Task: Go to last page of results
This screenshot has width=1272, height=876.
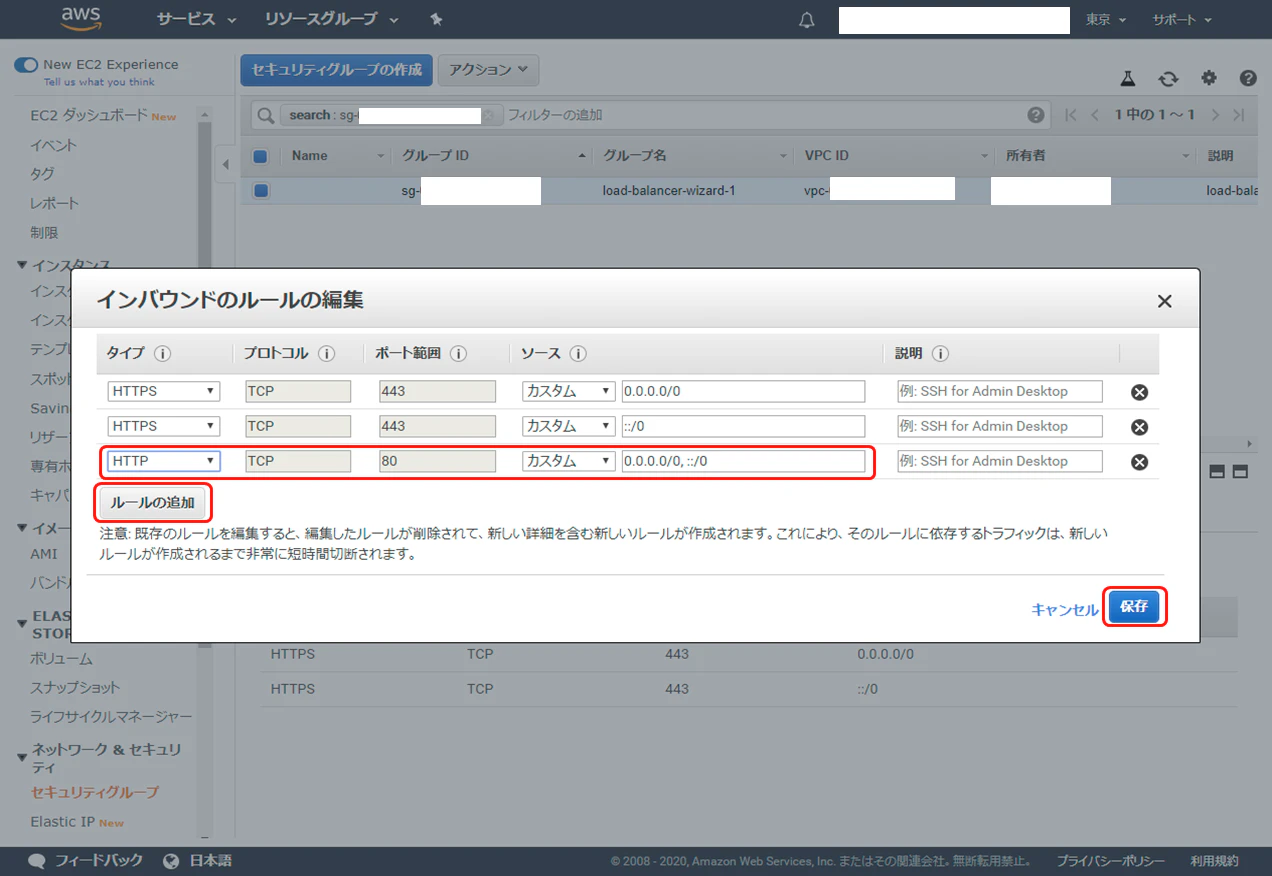Action: [x=1239, y=115]
